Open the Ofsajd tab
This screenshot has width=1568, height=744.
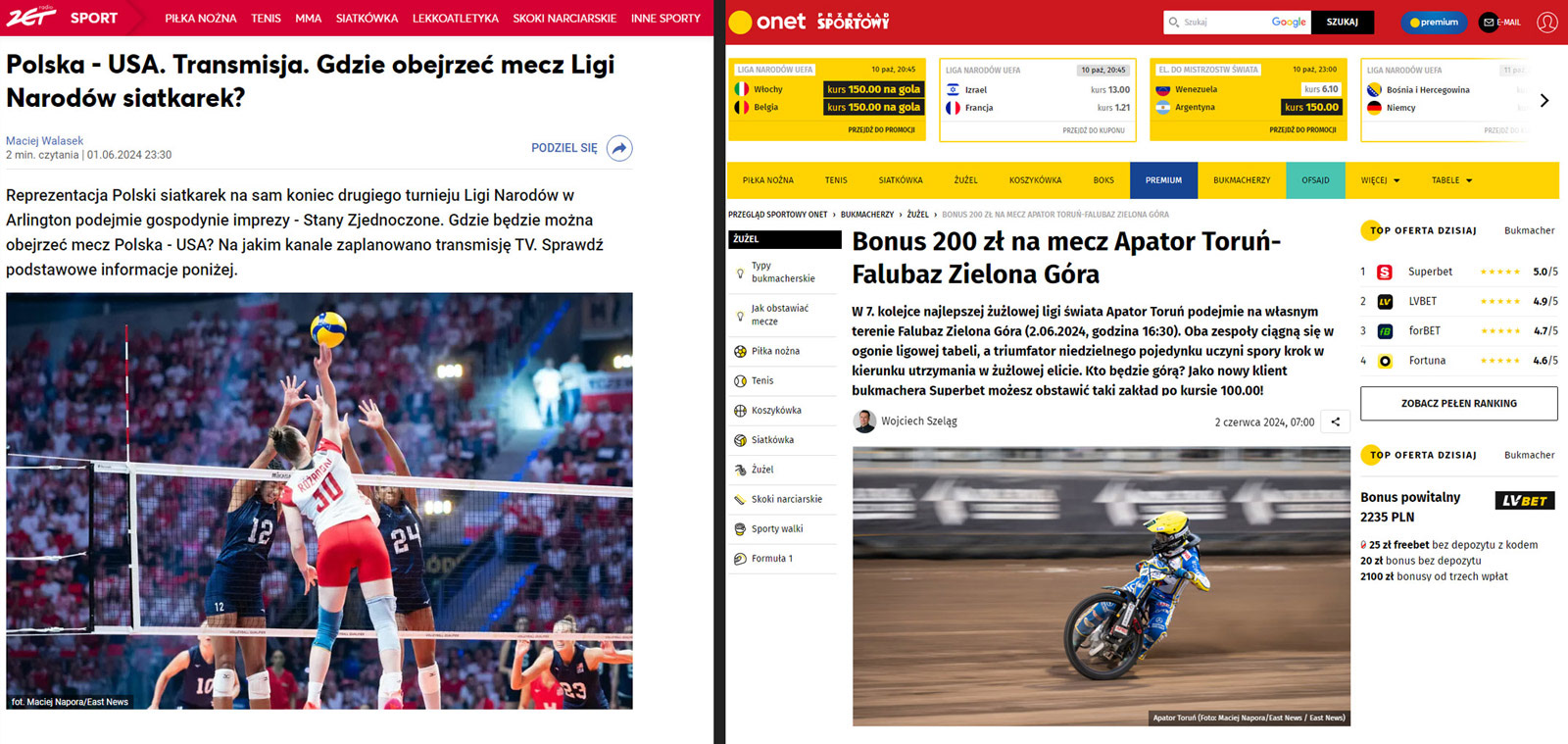tap(1315, 180)
